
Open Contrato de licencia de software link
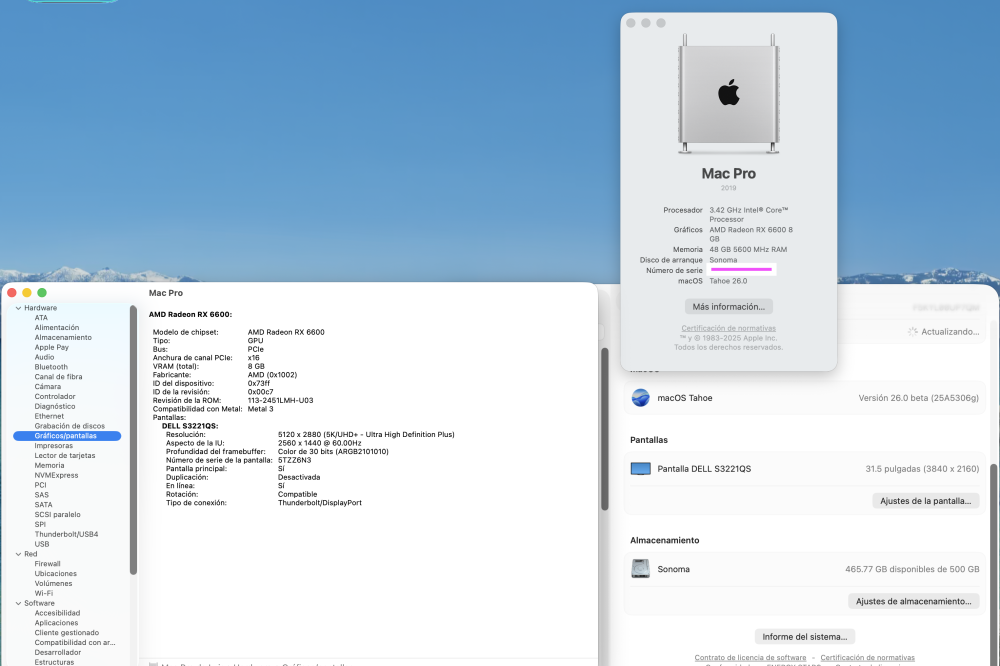(x=750, y=657)
